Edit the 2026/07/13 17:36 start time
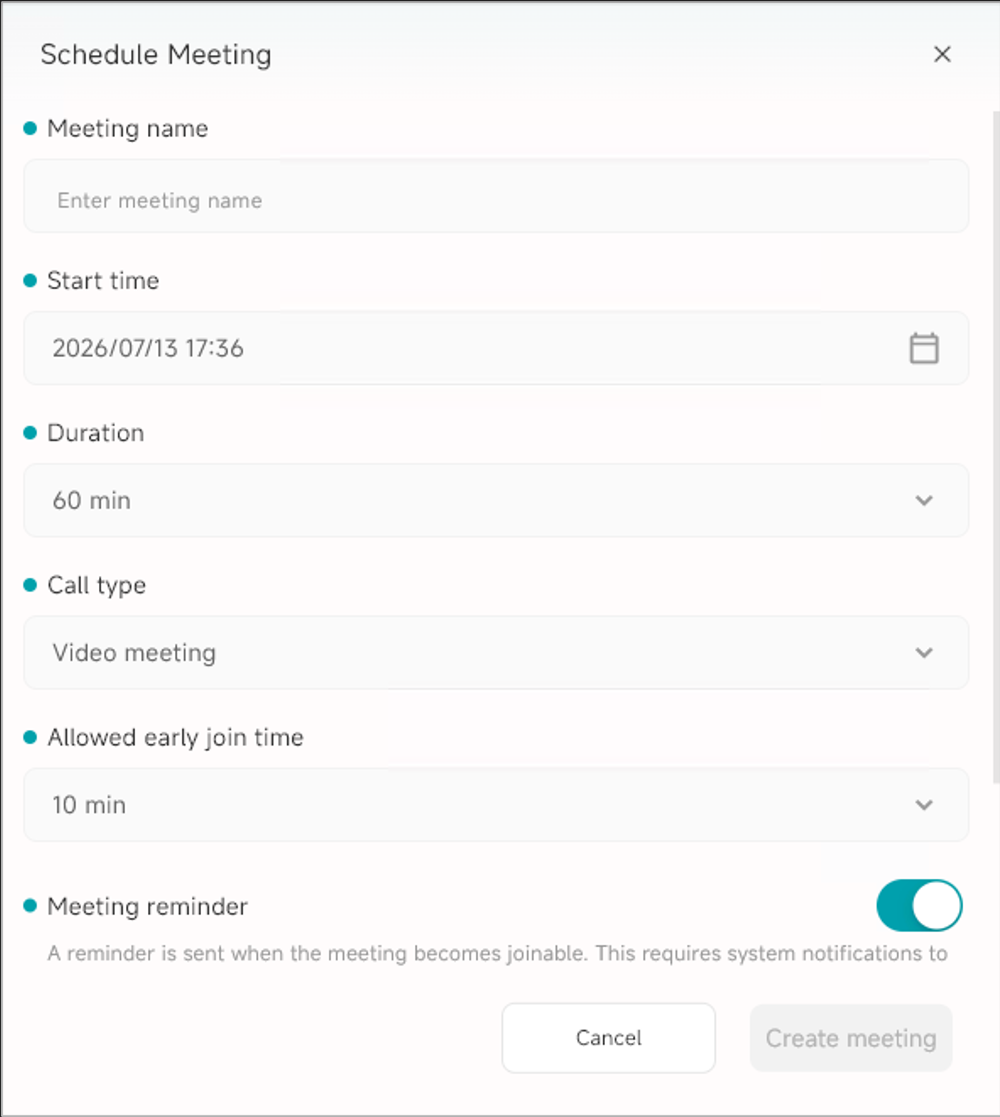This screenshot has height=1117, width=1000. [496, 348]
